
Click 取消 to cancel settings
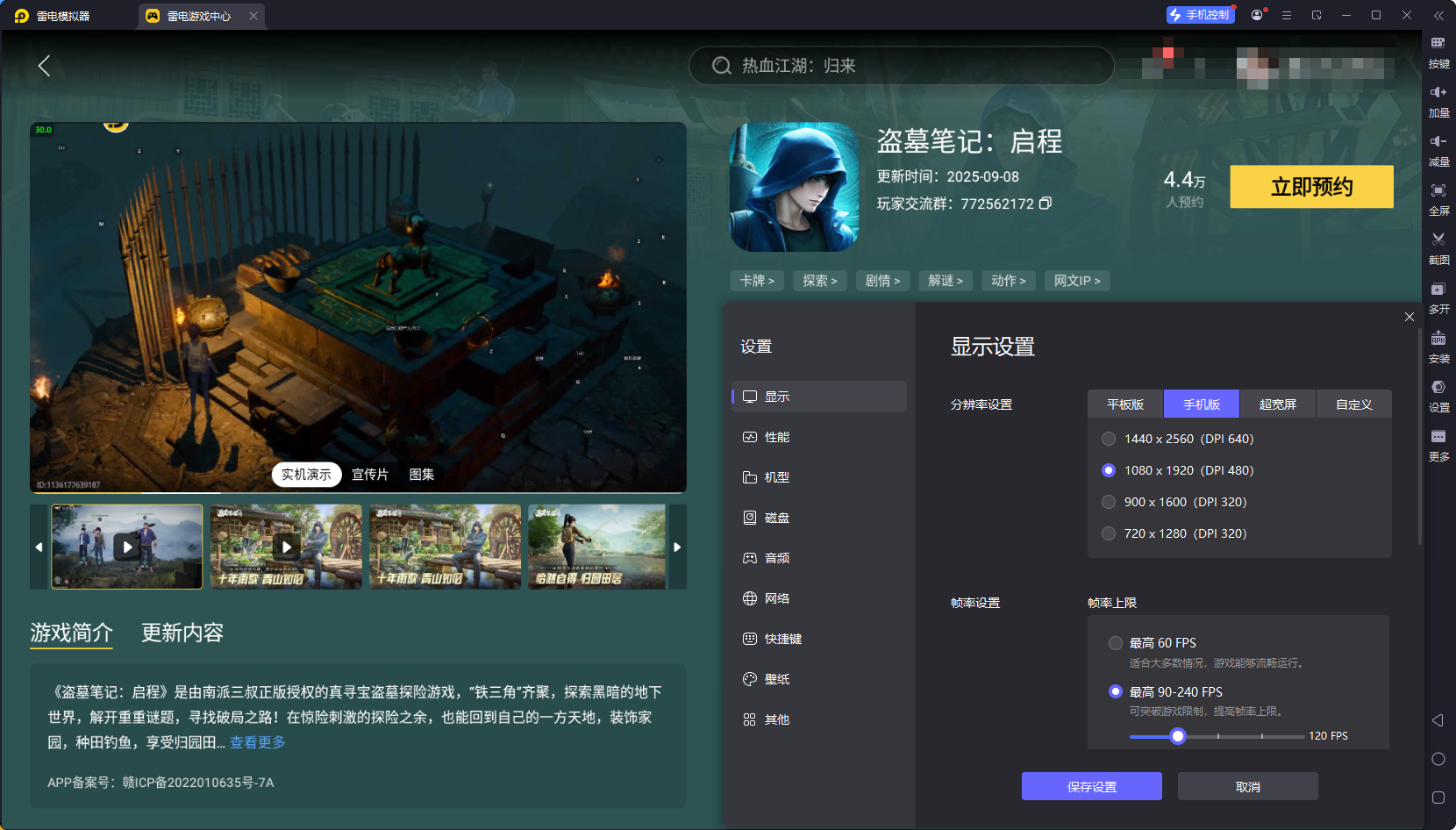point(1248,786)
